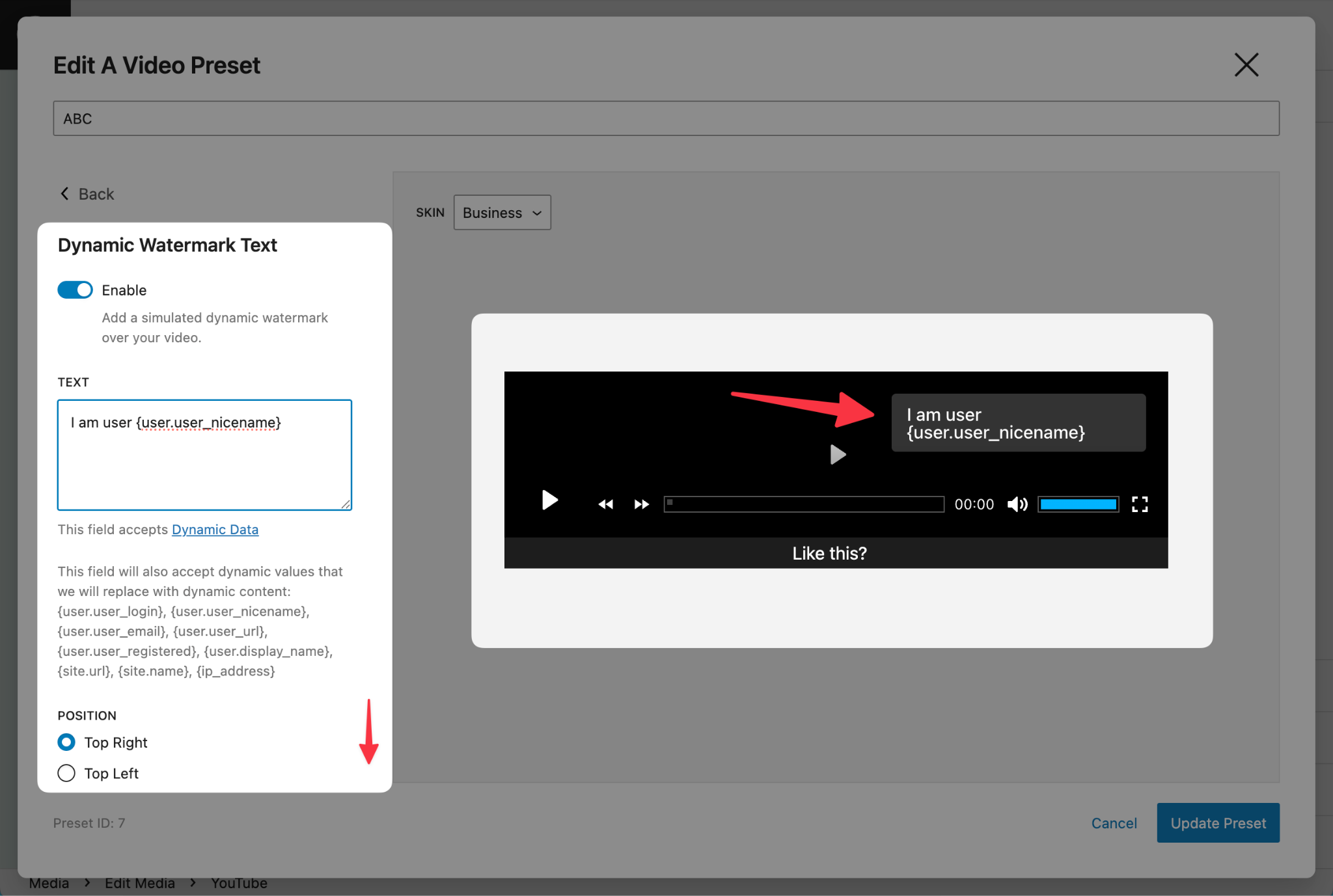1333x896 pixels.
Task: Select the Top Left position option
Action: pos(66,773)
